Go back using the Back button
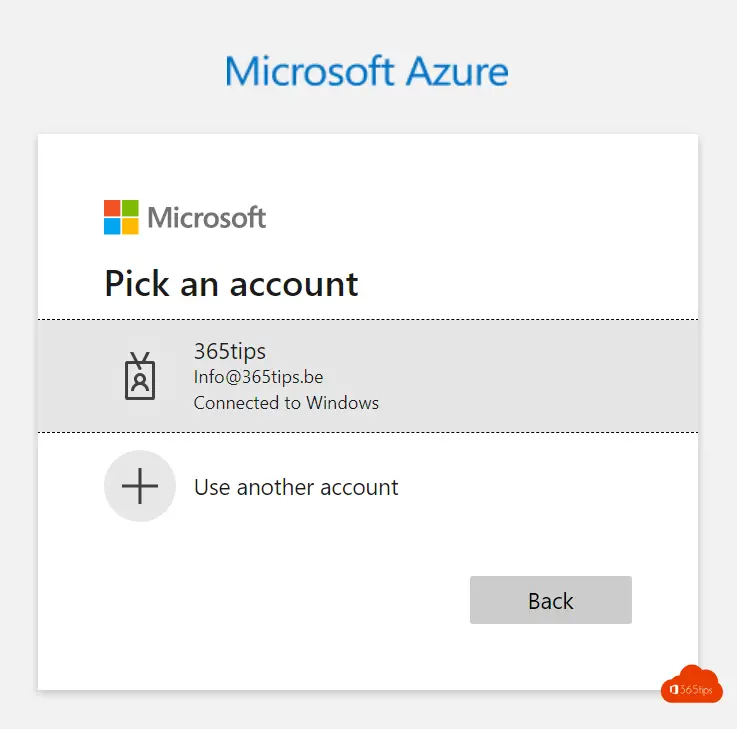The image size is (737, 729). coord(550,600)
